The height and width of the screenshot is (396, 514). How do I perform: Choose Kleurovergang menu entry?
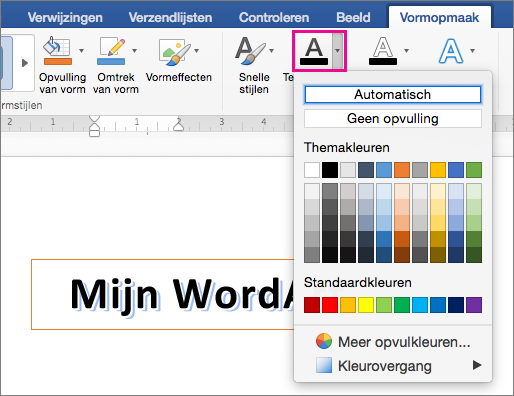(393, 365)
